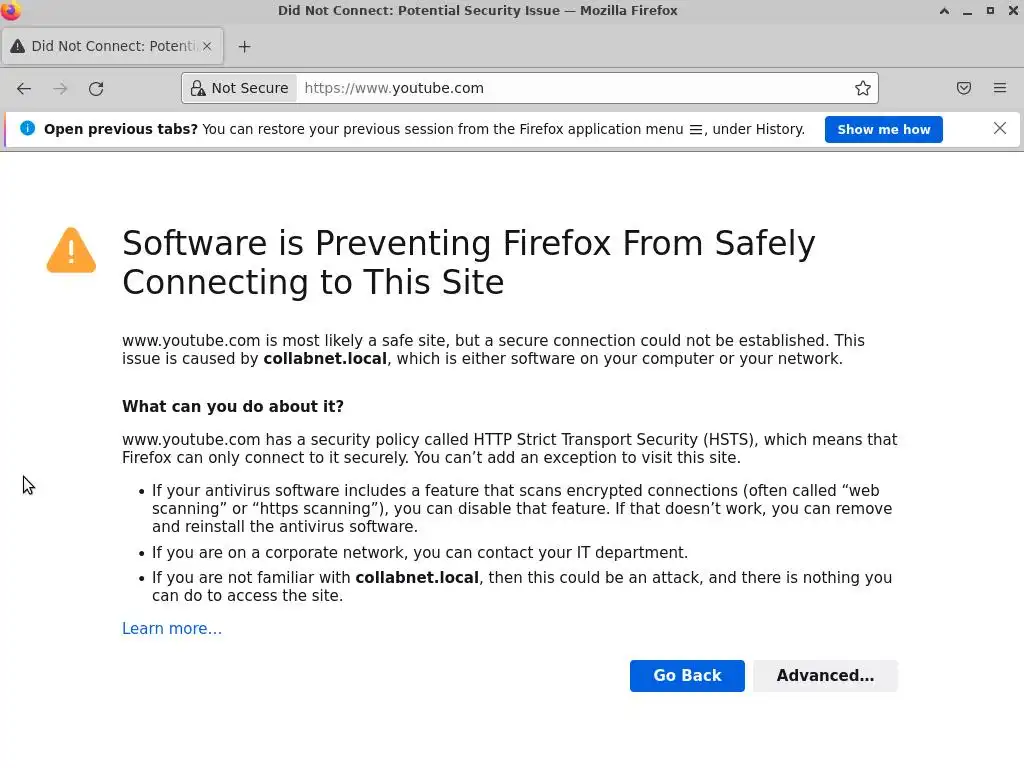Reload the current page

(x=96, y=88)
